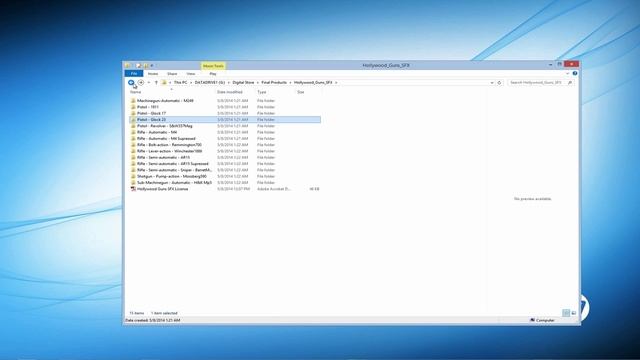Click the PDF icon of the License file
Viewport: 640px width, 360px height.
[x=133, y=189]
